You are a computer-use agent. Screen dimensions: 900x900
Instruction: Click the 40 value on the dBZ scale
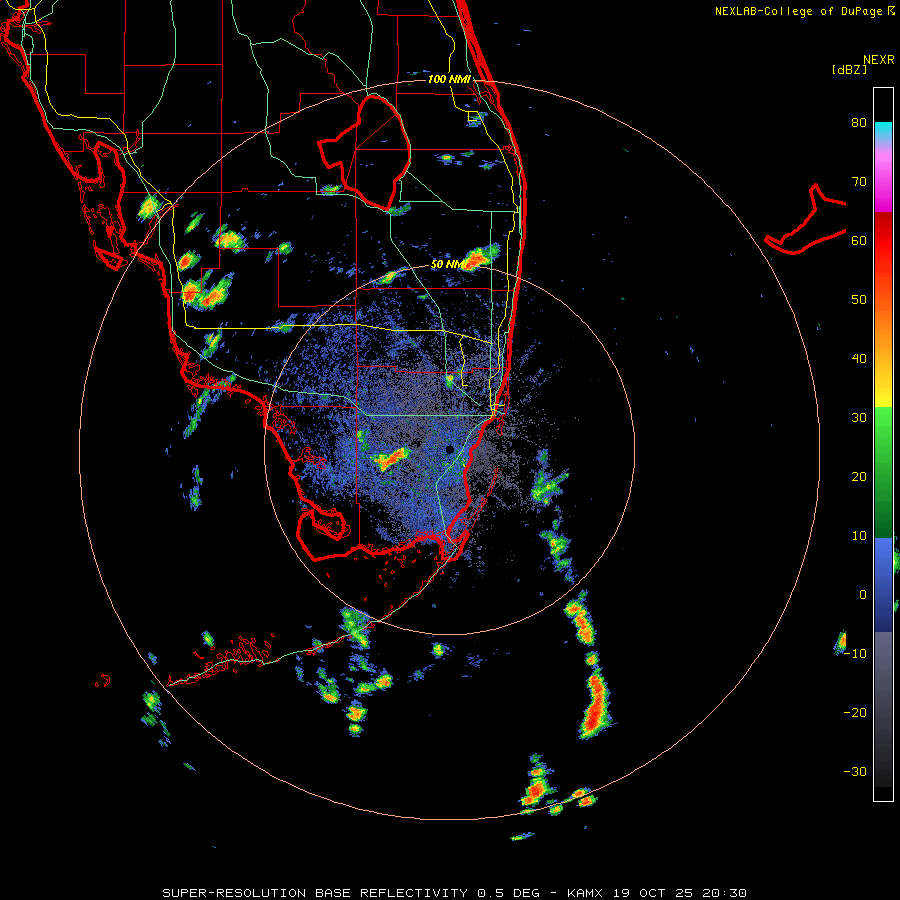click(859, 359)
